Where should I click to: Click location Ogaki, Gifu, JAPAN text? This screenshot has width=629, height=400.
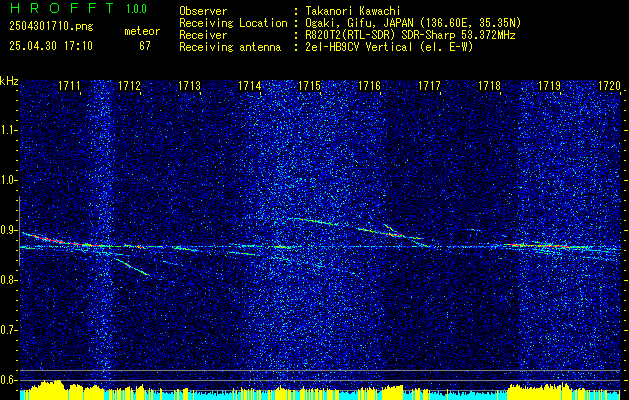tap(413, 23)
